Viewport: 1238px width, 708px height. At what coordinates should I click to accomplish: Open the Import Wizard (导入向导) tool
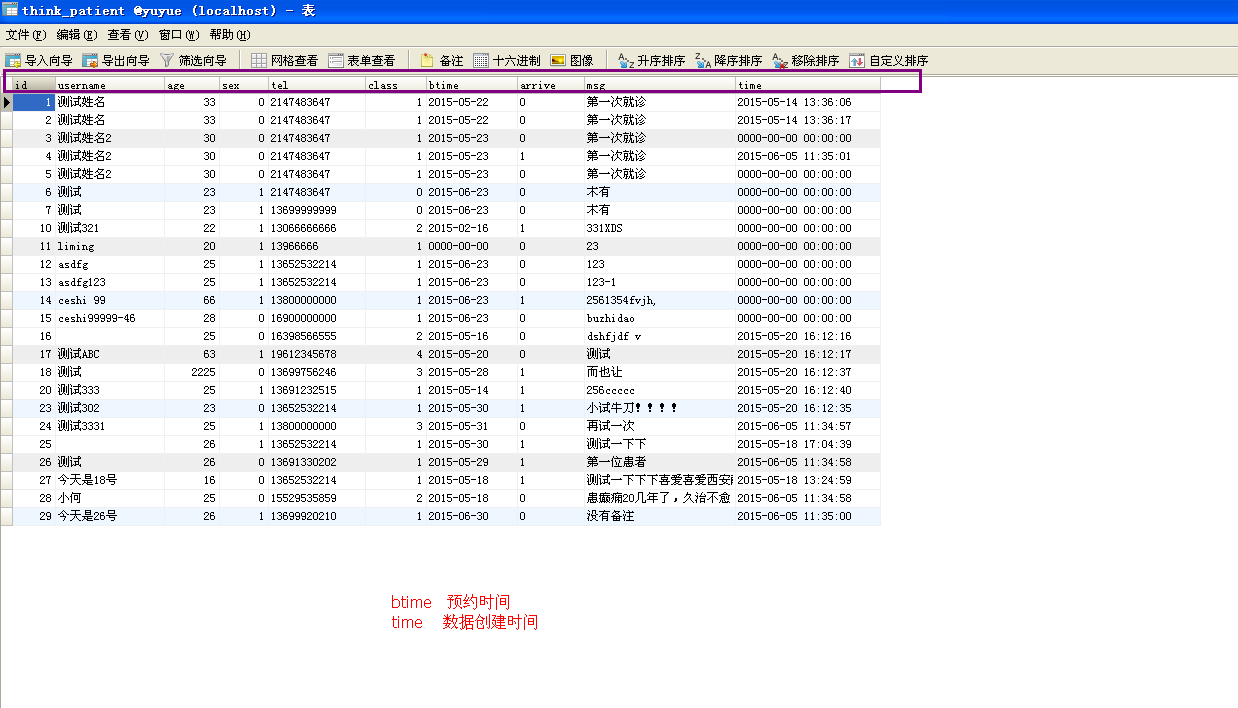pos(40,61)
